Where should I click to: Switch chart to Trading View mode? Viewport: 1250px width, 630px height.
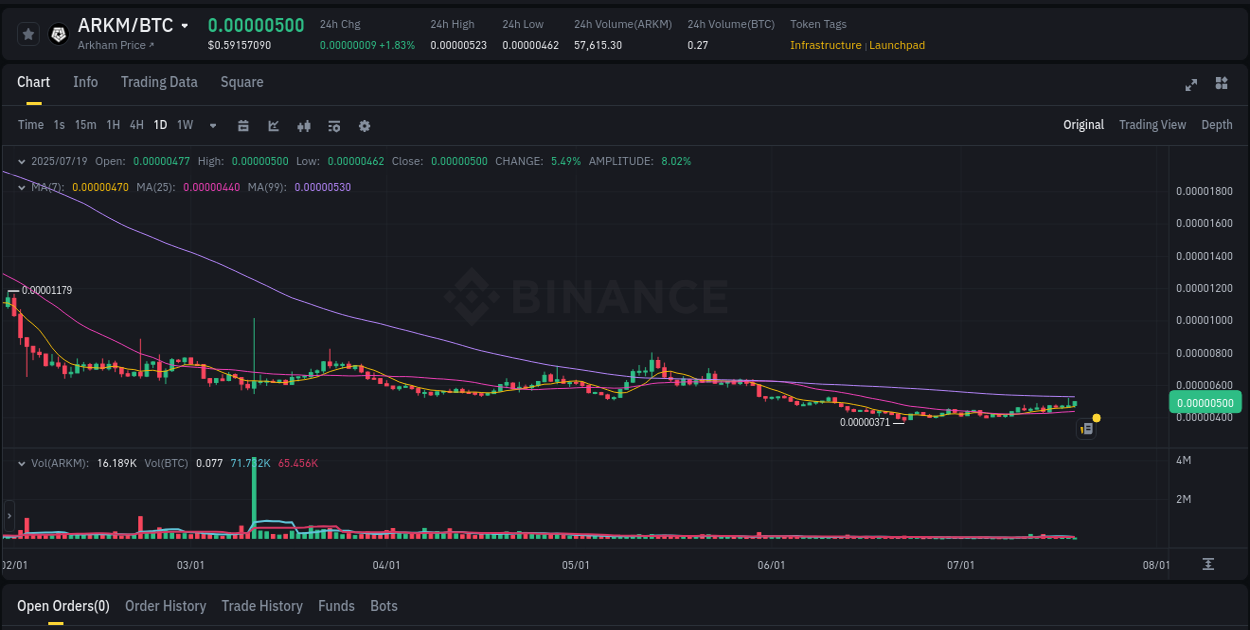pyautogui.click(x=1152, y=125)
